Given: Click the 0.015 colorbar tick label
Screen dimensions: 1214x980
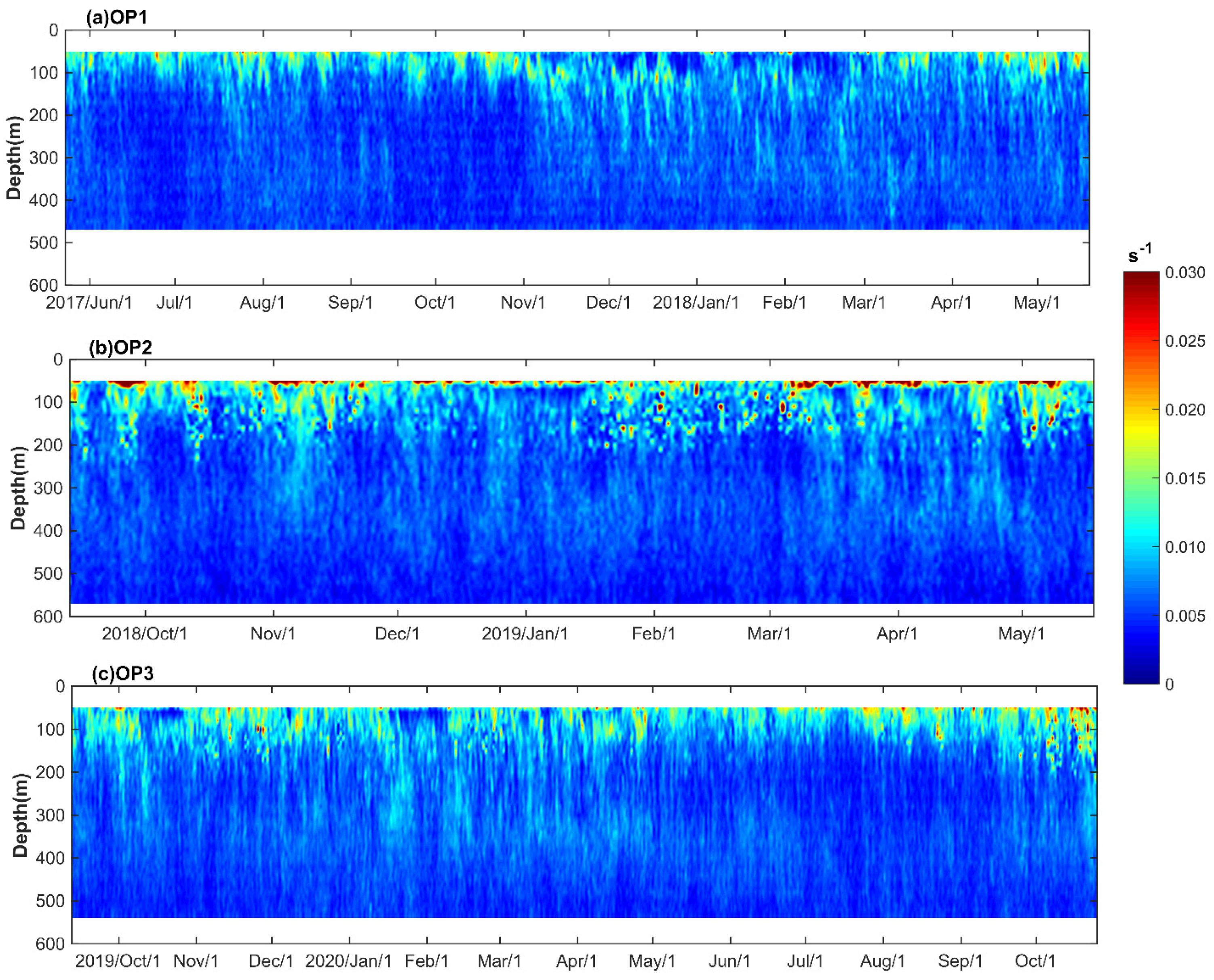Looking at the screenshot, I should click(x=1185, y=479).
